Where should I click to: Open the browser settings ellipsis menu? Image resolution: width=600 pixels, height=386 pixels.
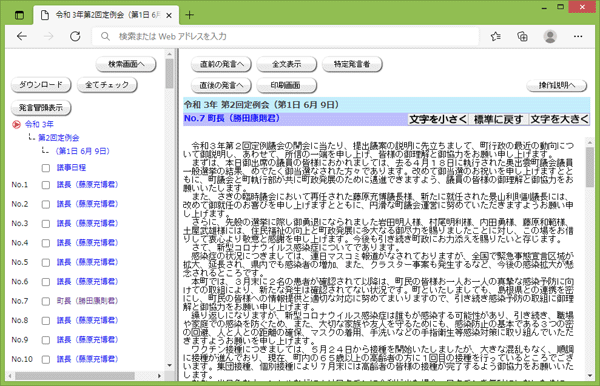tap(578, 36)
